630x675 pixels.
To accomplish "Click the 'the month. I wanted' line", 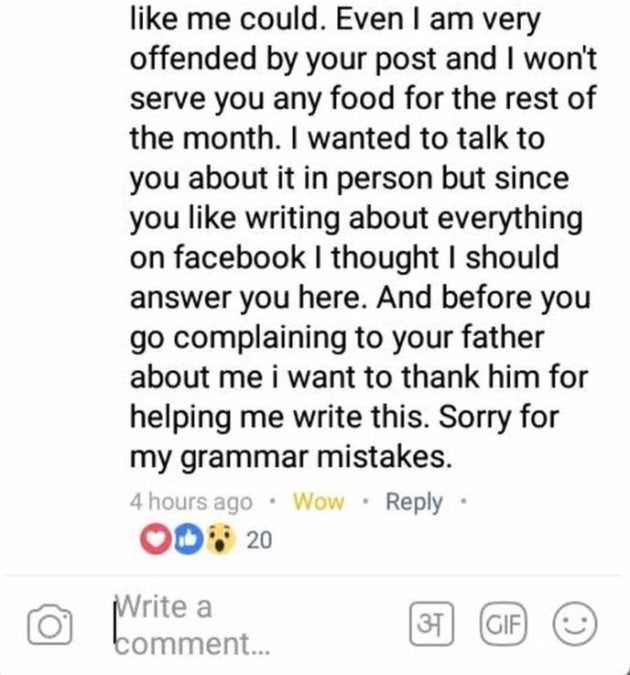I will [x=337, y=138].
